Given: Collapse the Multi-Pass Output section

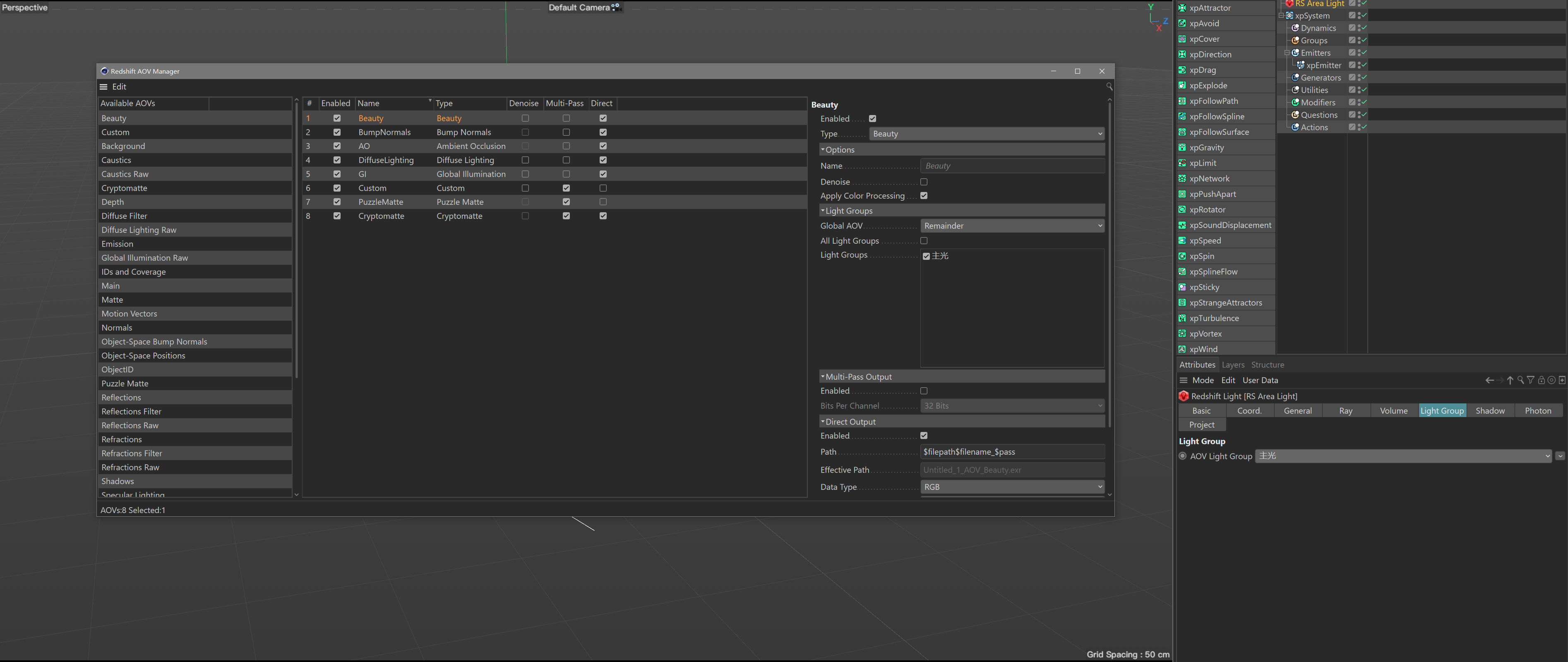Looking at the screenshot, I should coord(822,377).
